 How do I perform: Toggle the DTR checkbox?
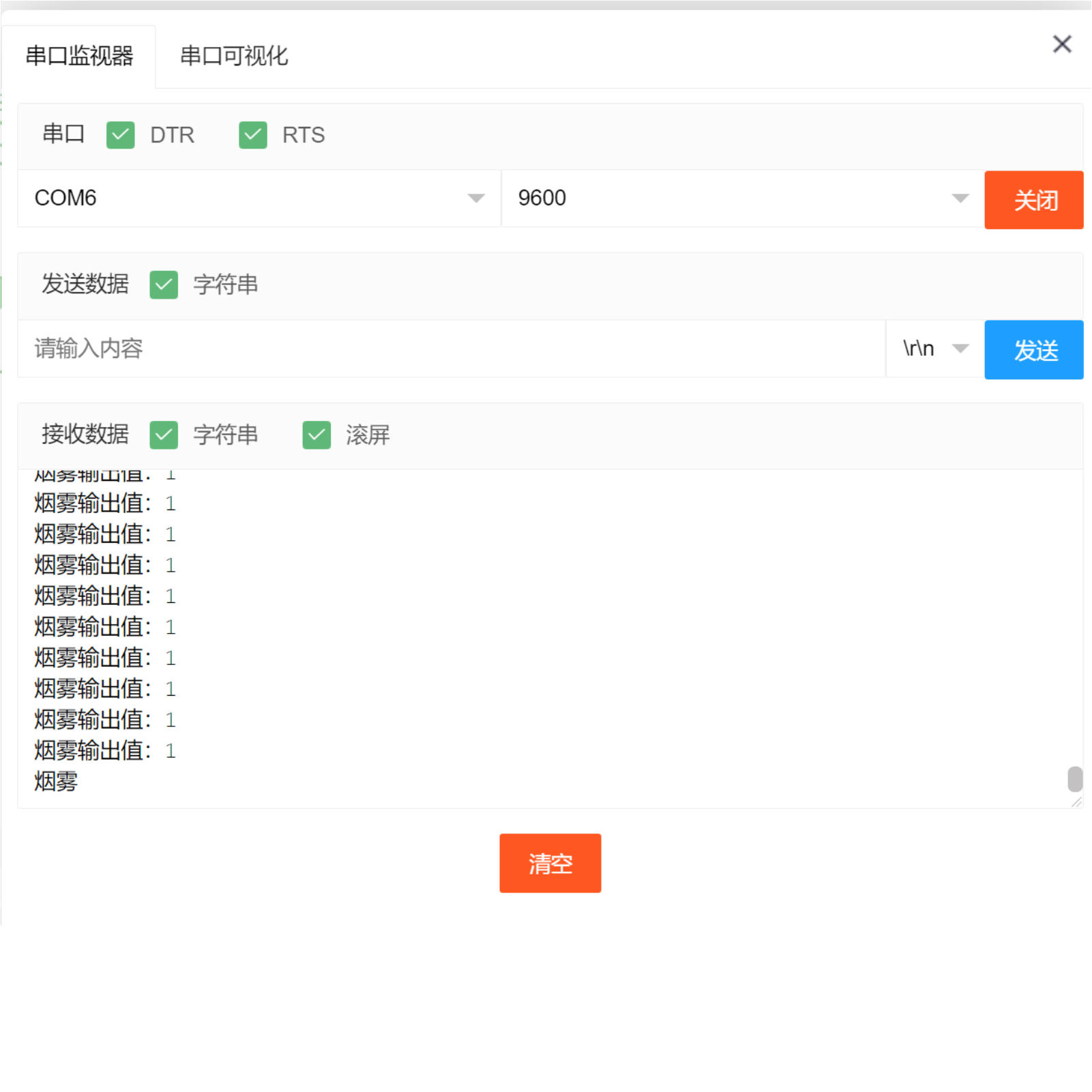pyautogui.click(x=121, y=135)
